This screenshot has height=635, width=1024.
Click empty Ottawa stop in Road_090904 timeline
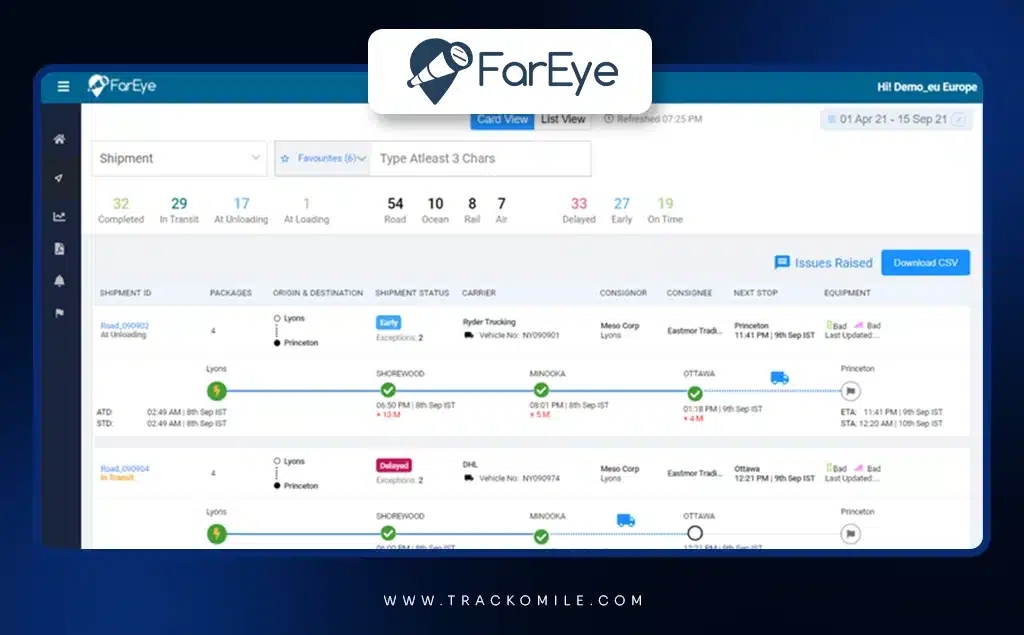(x=695, y=533)
